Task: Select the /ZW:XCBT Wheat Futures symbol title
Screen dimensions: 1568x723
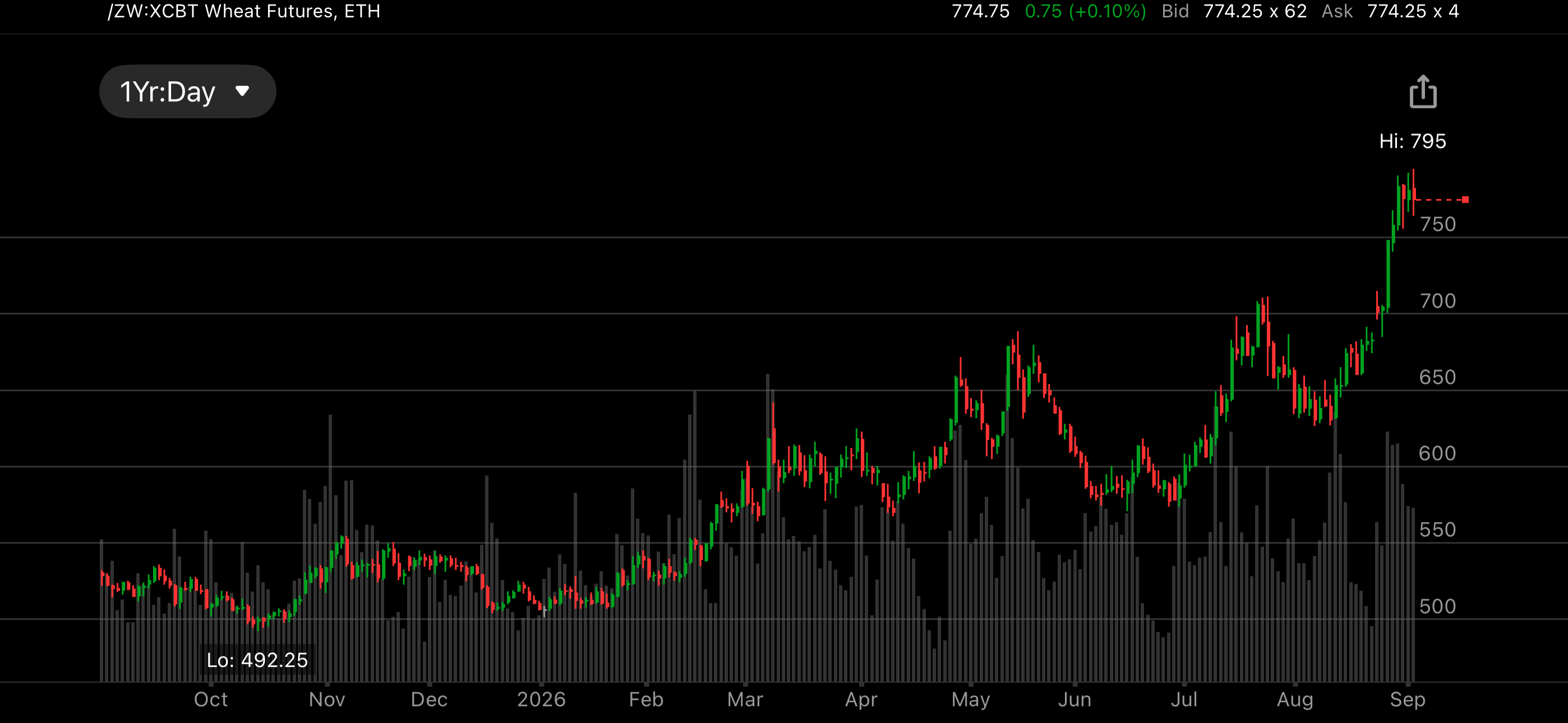Action: coord(244,11)
